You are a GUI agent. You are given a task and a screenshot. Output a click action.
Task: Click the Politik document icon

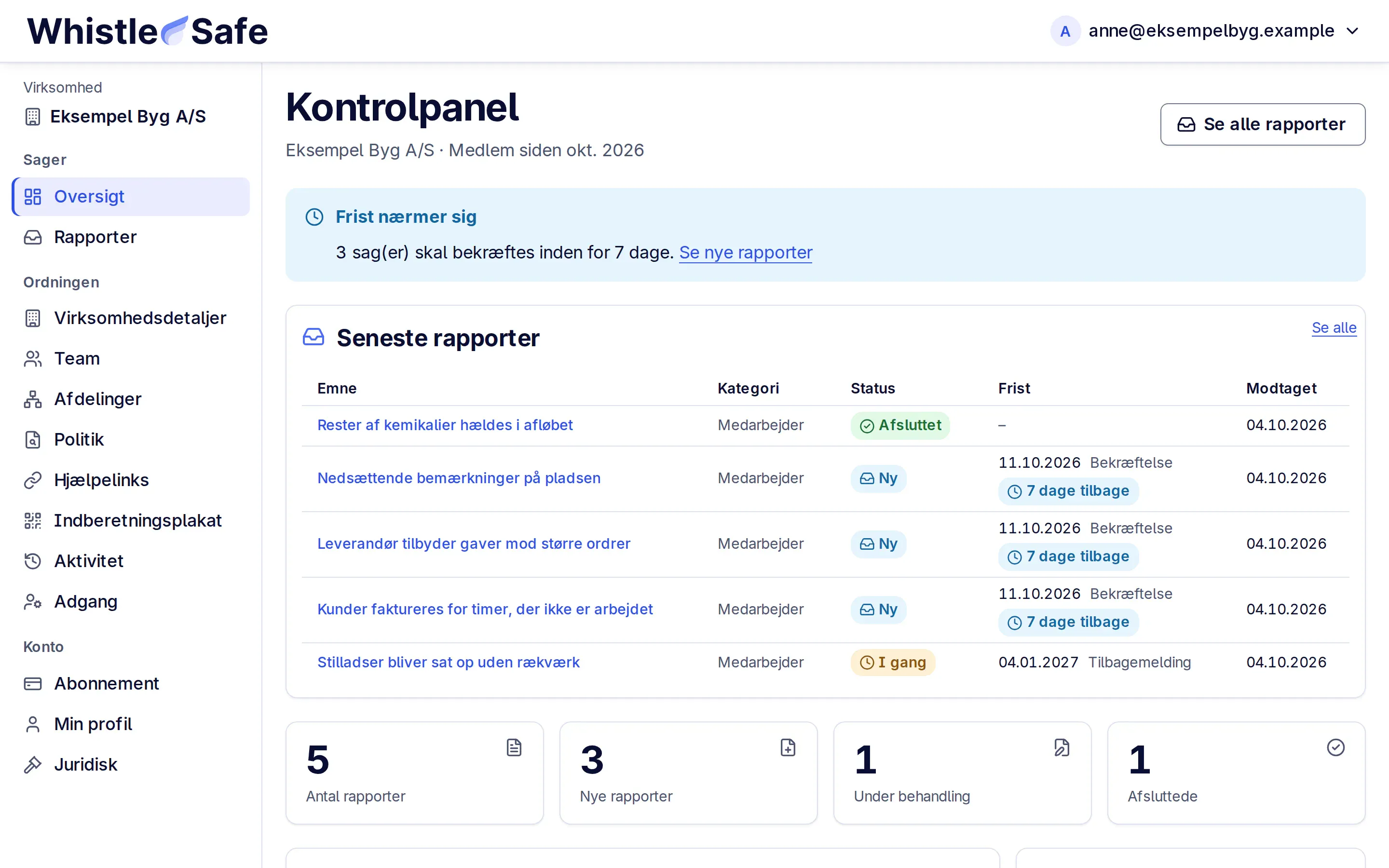click(33, 440)
